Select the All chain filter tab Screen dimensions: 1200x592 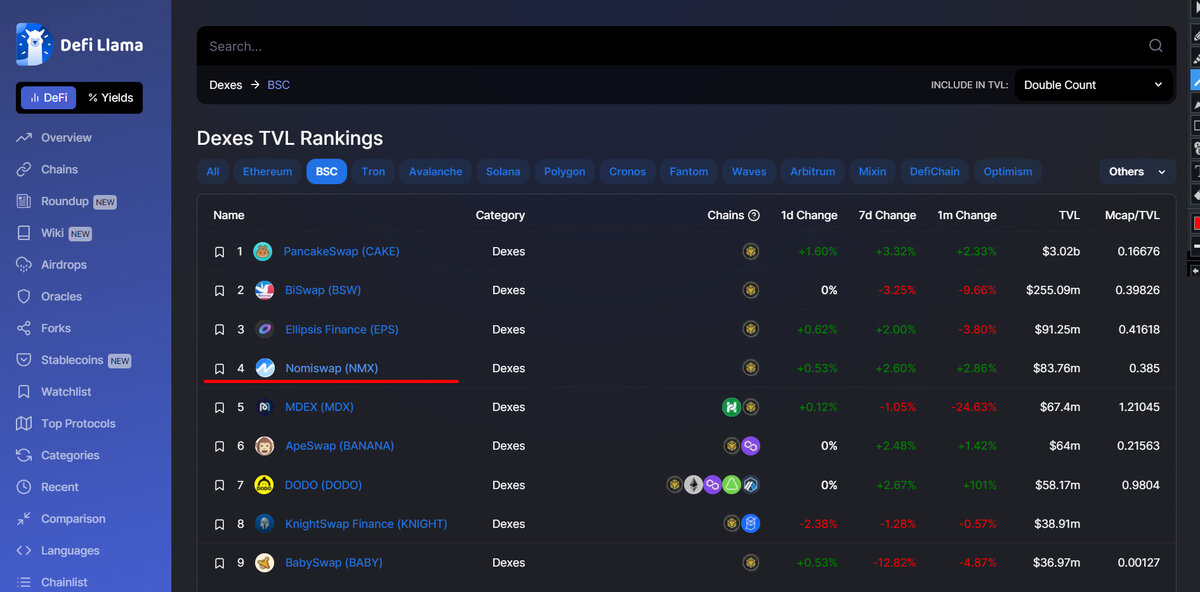(213, 172)
